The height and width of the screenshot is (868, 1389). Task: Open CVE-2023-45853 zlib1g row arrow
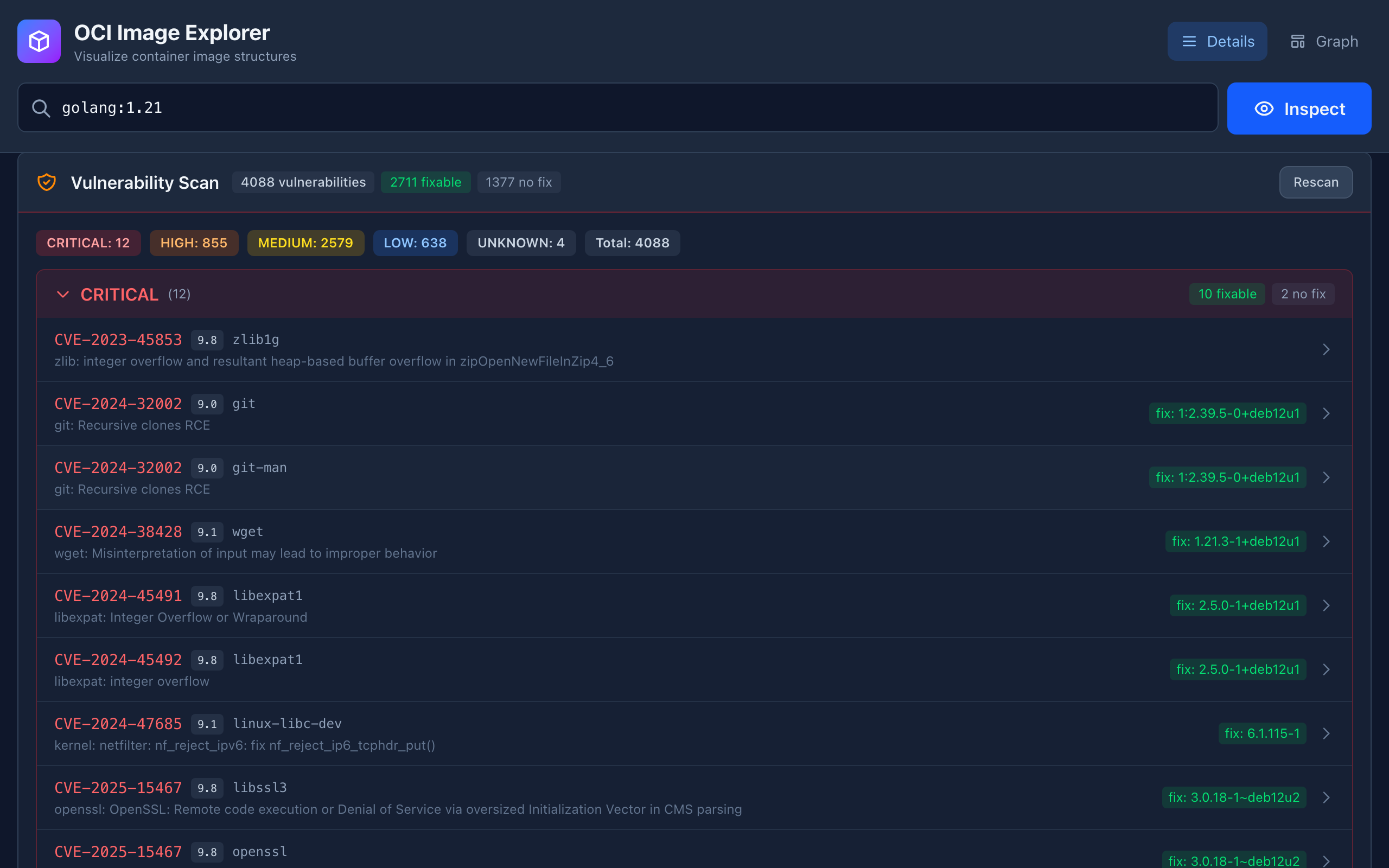point(1326,349)
